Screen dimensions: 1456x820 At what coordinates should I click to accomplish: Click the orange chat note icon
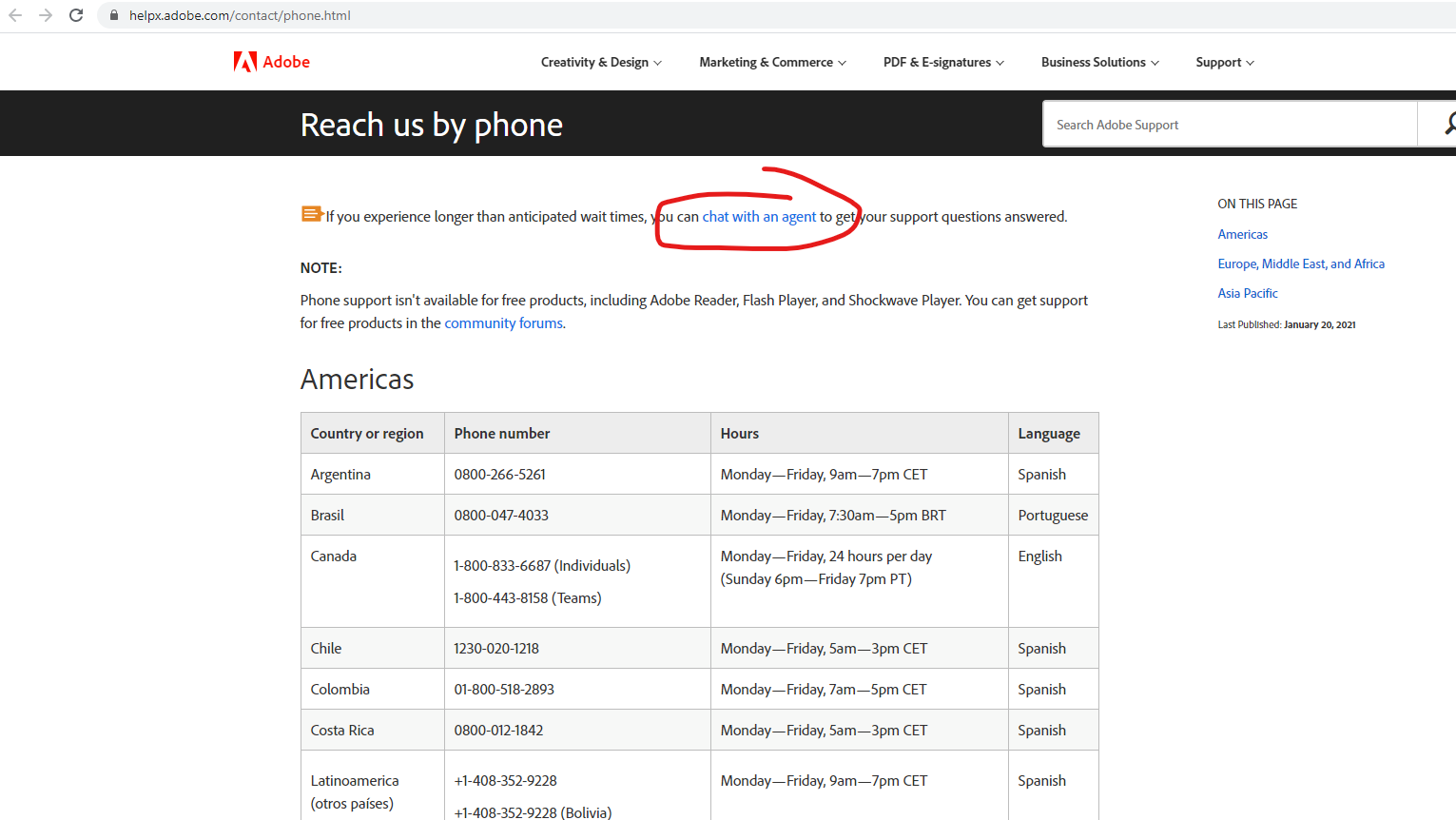[311, 215]
